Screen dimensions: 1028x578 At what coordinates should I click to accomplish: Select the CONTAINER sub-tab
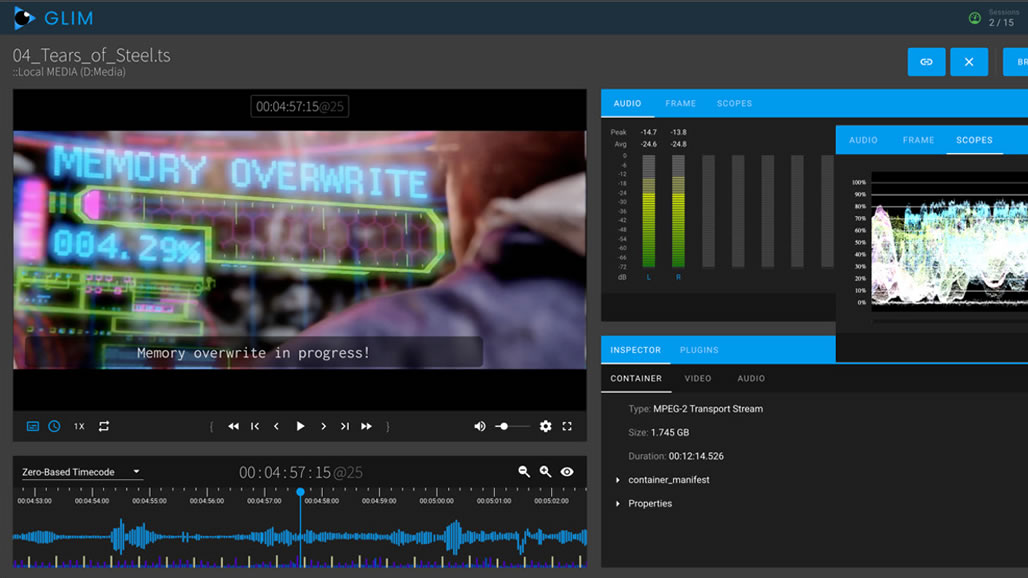point(636,379)
